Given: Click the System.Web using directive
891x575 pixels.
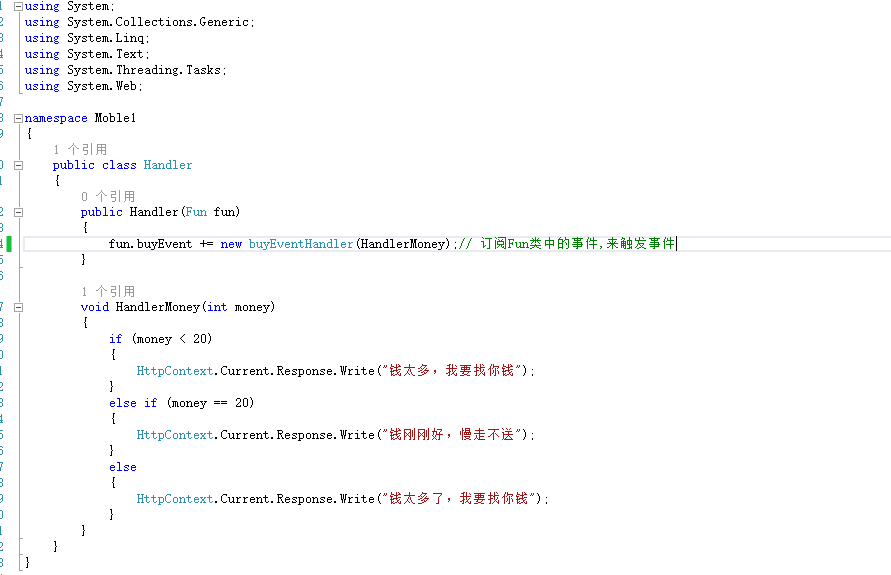Looking at the screenshot, I should [x=83, y=86].
